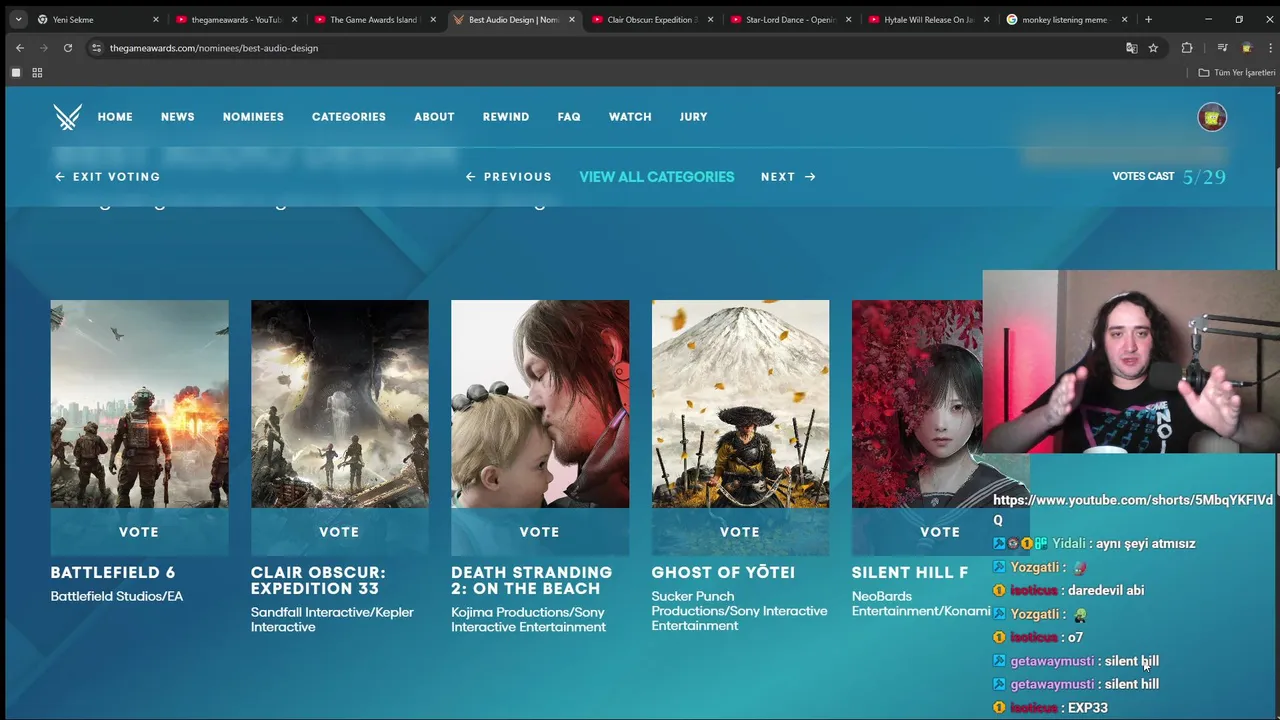
Task: Close the monkey listening meme tab
Action: tap(1124, 19)
